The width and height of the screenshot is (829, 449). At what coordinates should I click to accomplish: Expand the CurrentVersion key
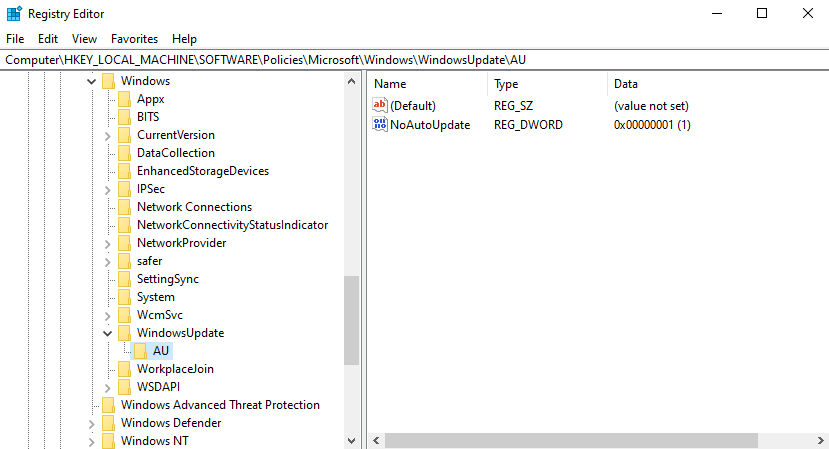pyautogui.click(x=107, y=136)
